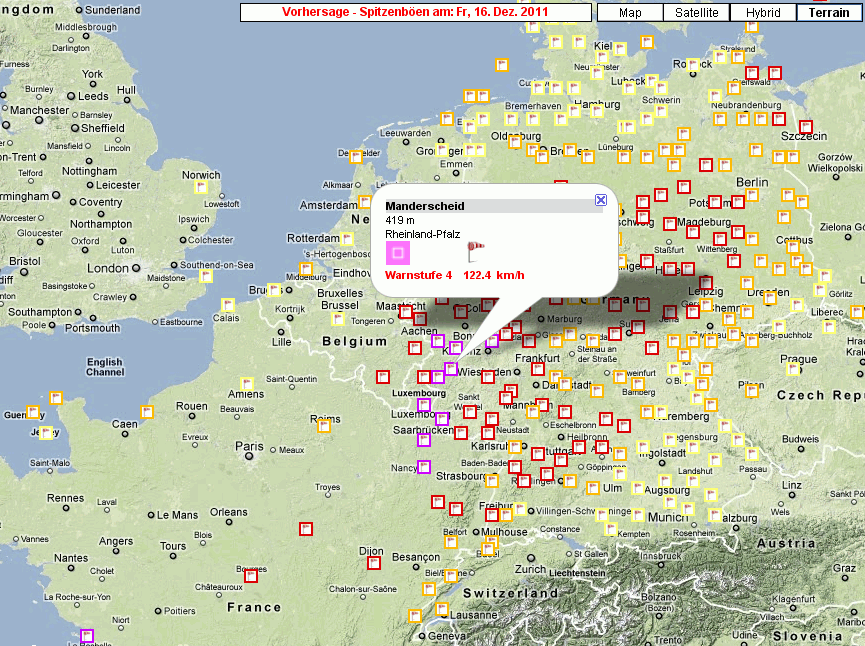Click the orange marker at Den Helder
The height and width of the screenshot is (646, 865).
pos(356,157)
